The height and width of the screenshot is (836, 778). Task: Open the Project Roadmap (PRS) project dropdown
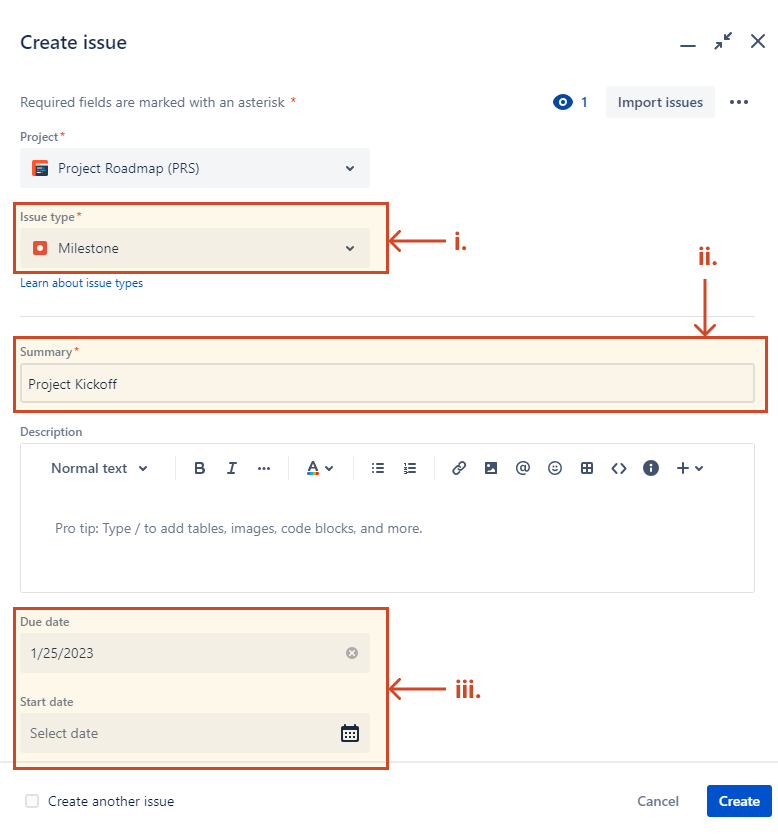click(x=195, y=168)
